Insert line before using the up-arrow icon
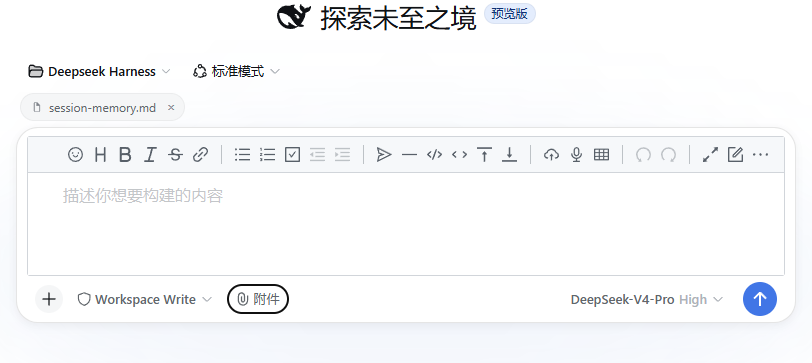The image size is (812, 363). (484, 154)
